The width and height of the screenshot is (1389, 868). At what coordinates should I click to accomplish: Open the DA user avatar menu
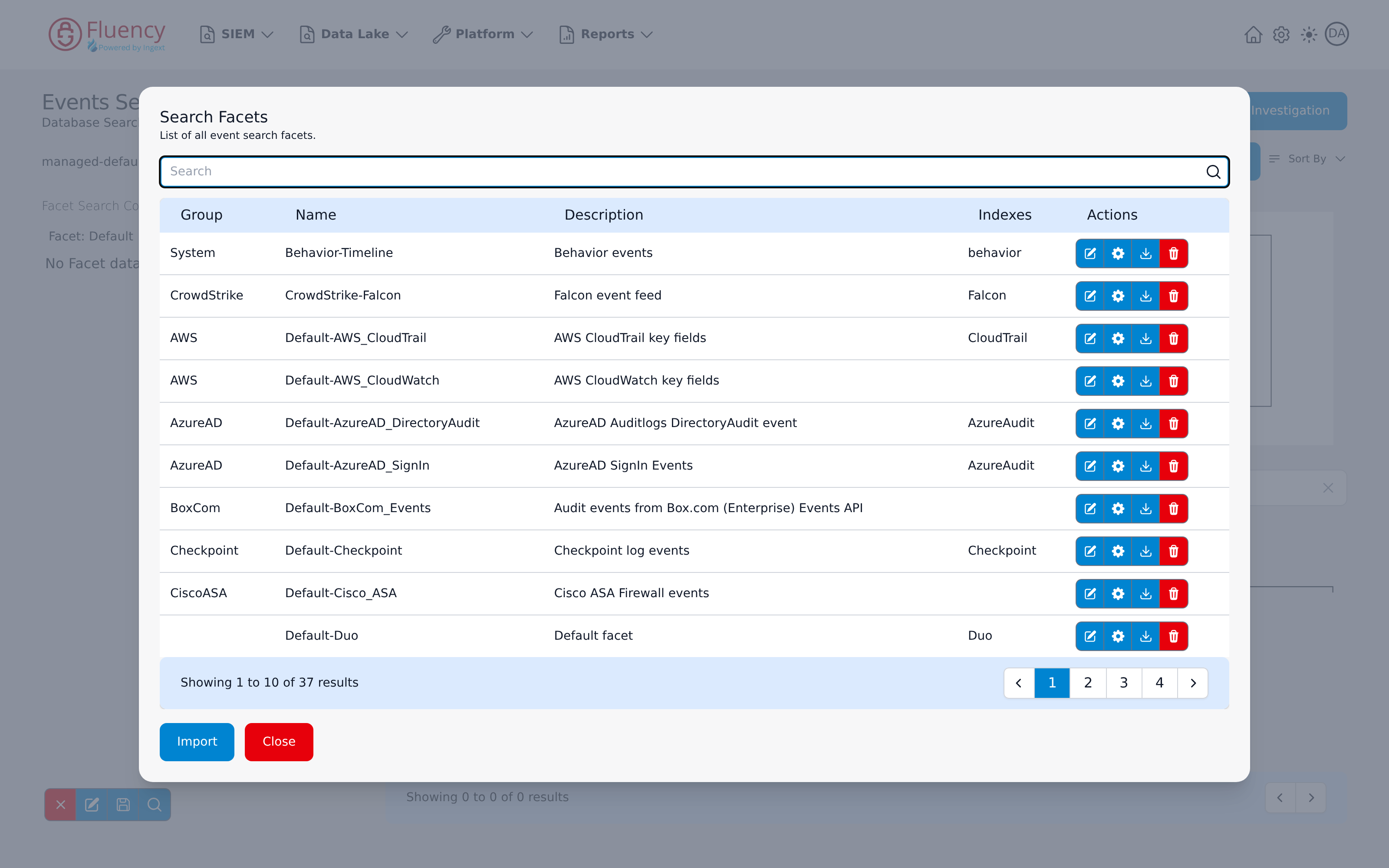[x=1337, y=34]
